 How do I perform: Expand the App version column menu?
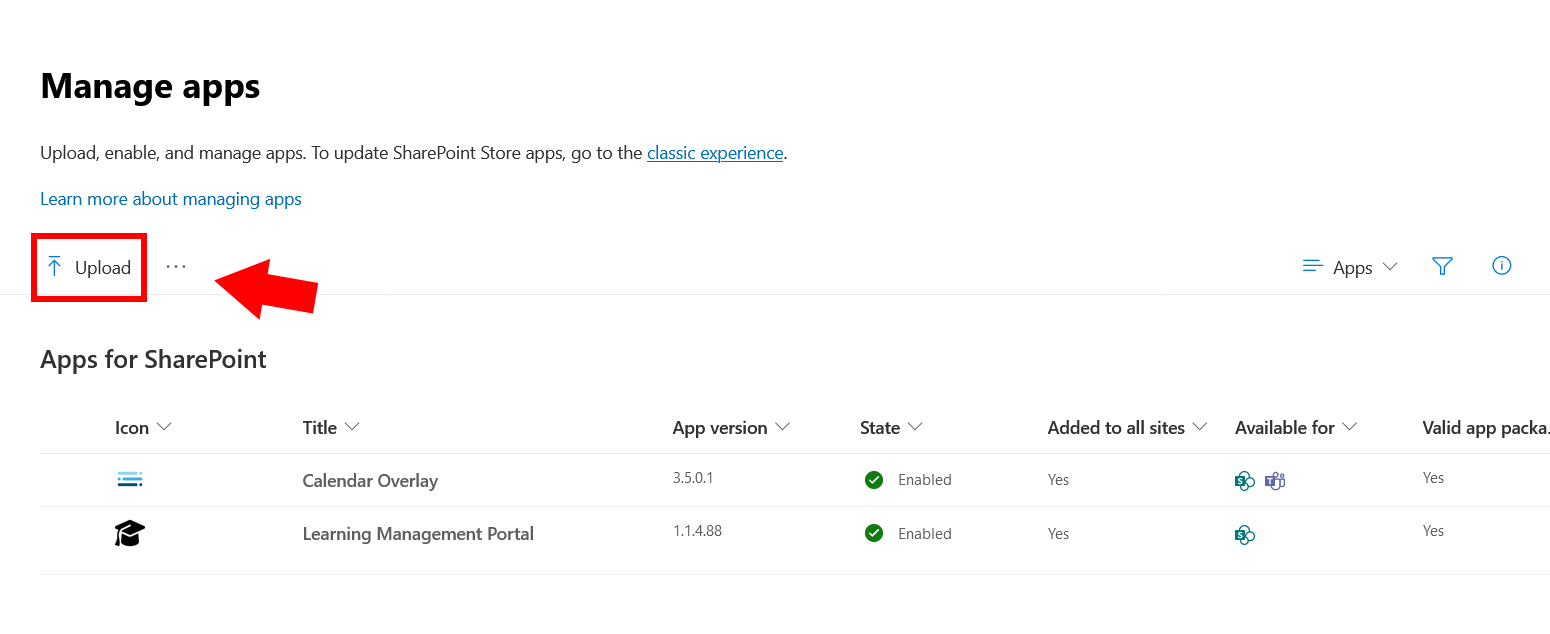731,428
